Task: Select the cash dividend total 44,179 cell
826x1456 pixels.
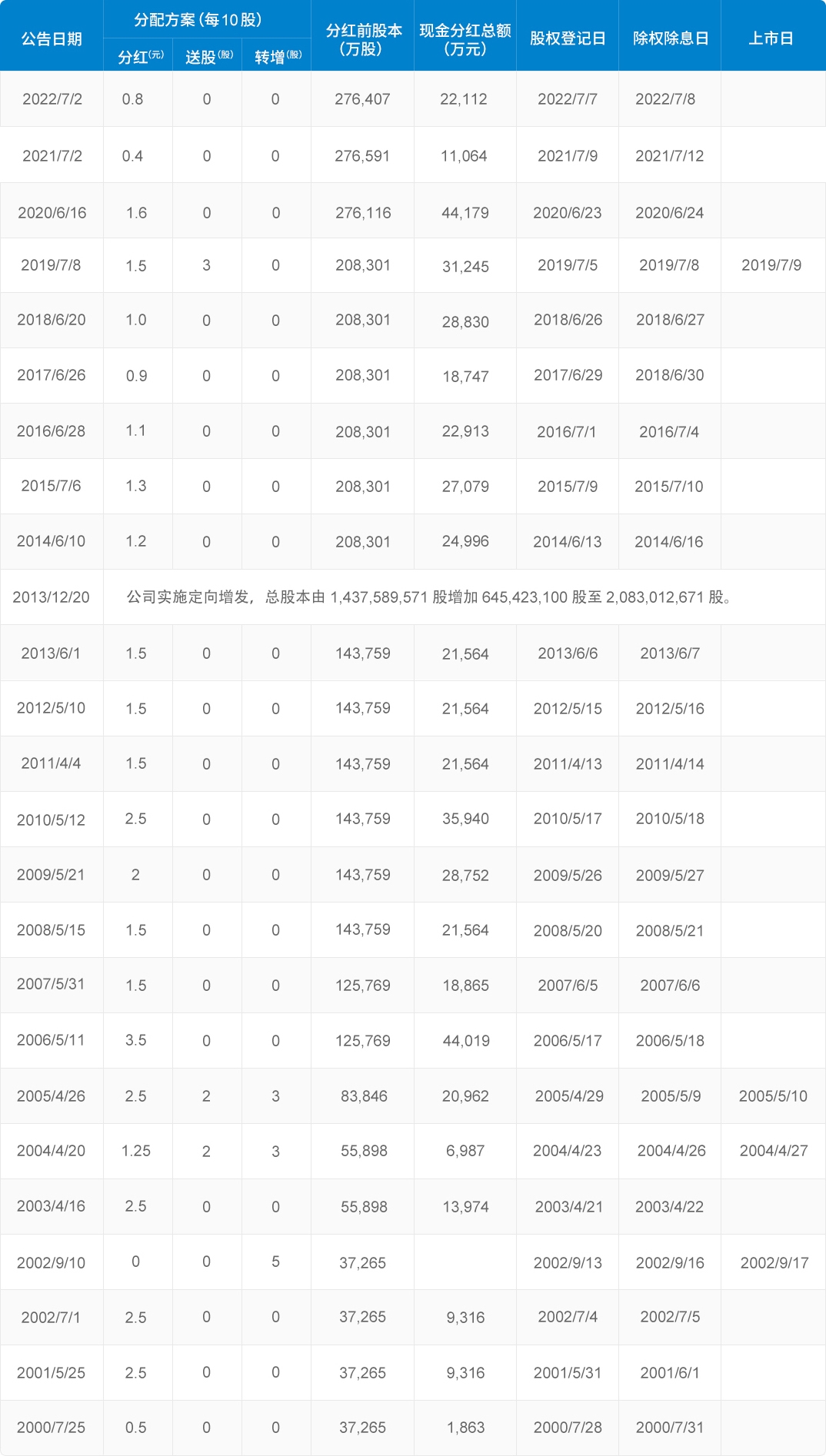Action: [465, 213]
